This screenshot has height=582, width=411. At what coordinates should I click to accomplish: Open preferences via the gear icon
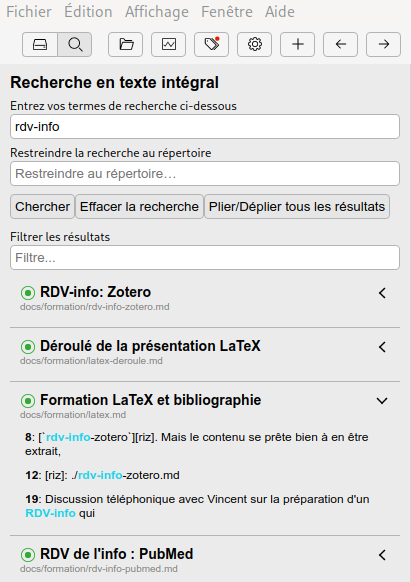pos(255,45)
